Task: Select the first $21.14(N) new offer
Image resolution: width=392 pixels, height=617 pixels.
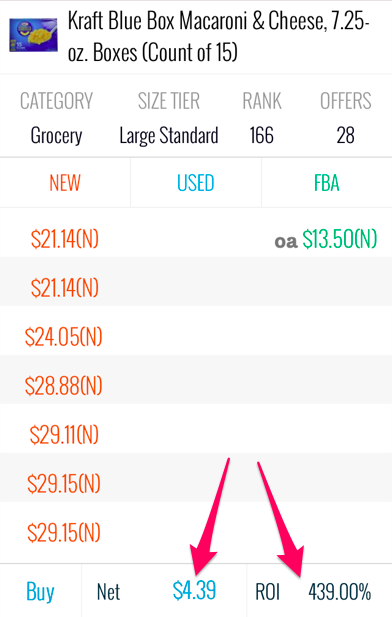Action: point(65,239)
